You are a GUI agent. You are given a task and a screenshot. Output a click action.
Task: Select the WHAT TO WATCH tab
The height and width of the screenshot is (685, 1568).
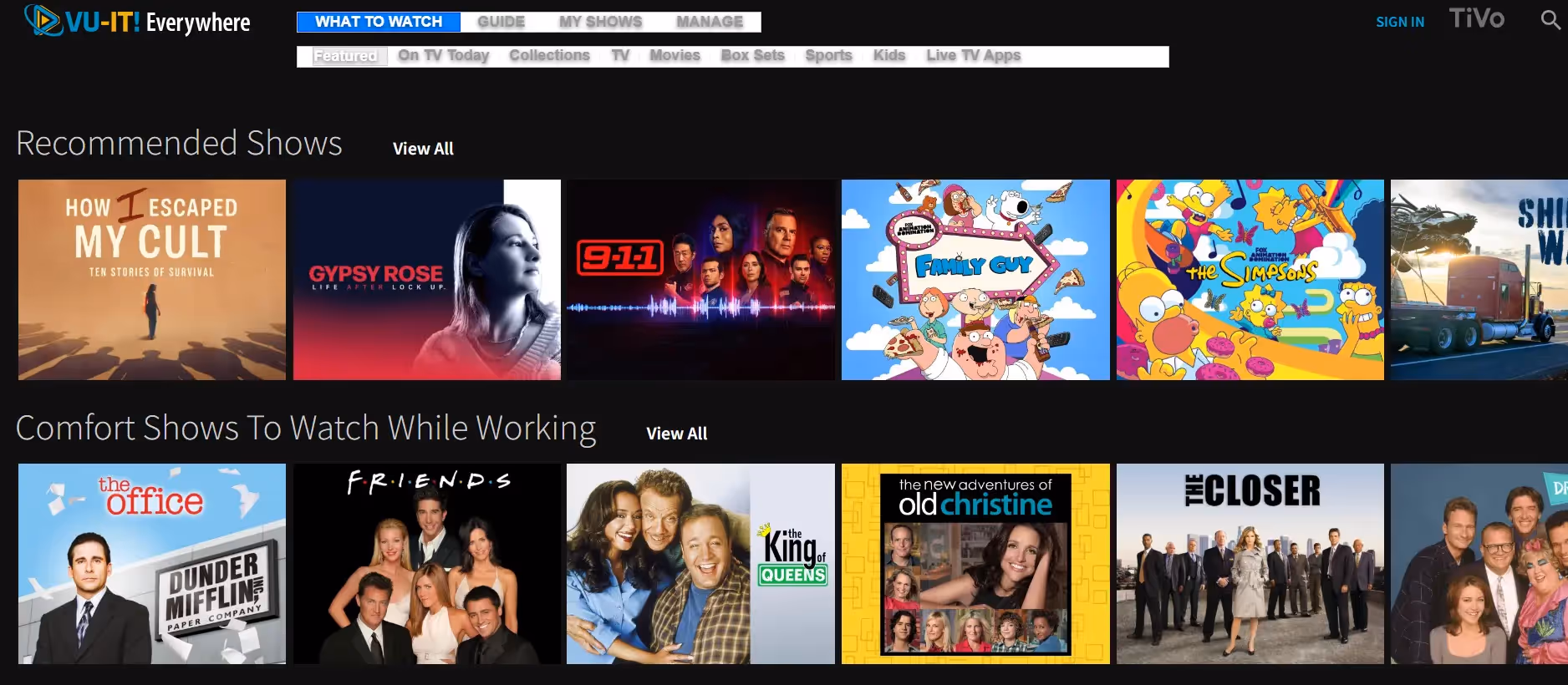click(379, 22)
